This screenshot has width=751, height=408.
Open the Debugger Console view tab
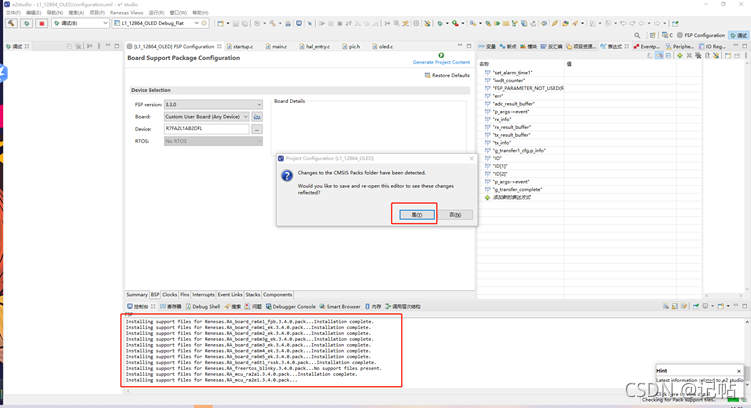(x=290, y=306)
